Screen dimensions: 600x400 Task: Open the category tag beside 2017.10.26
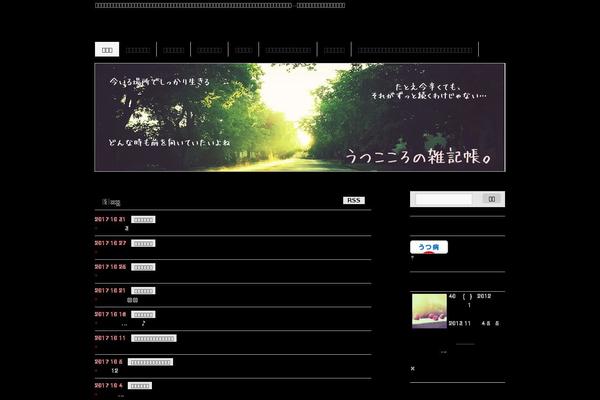point(143,267)
